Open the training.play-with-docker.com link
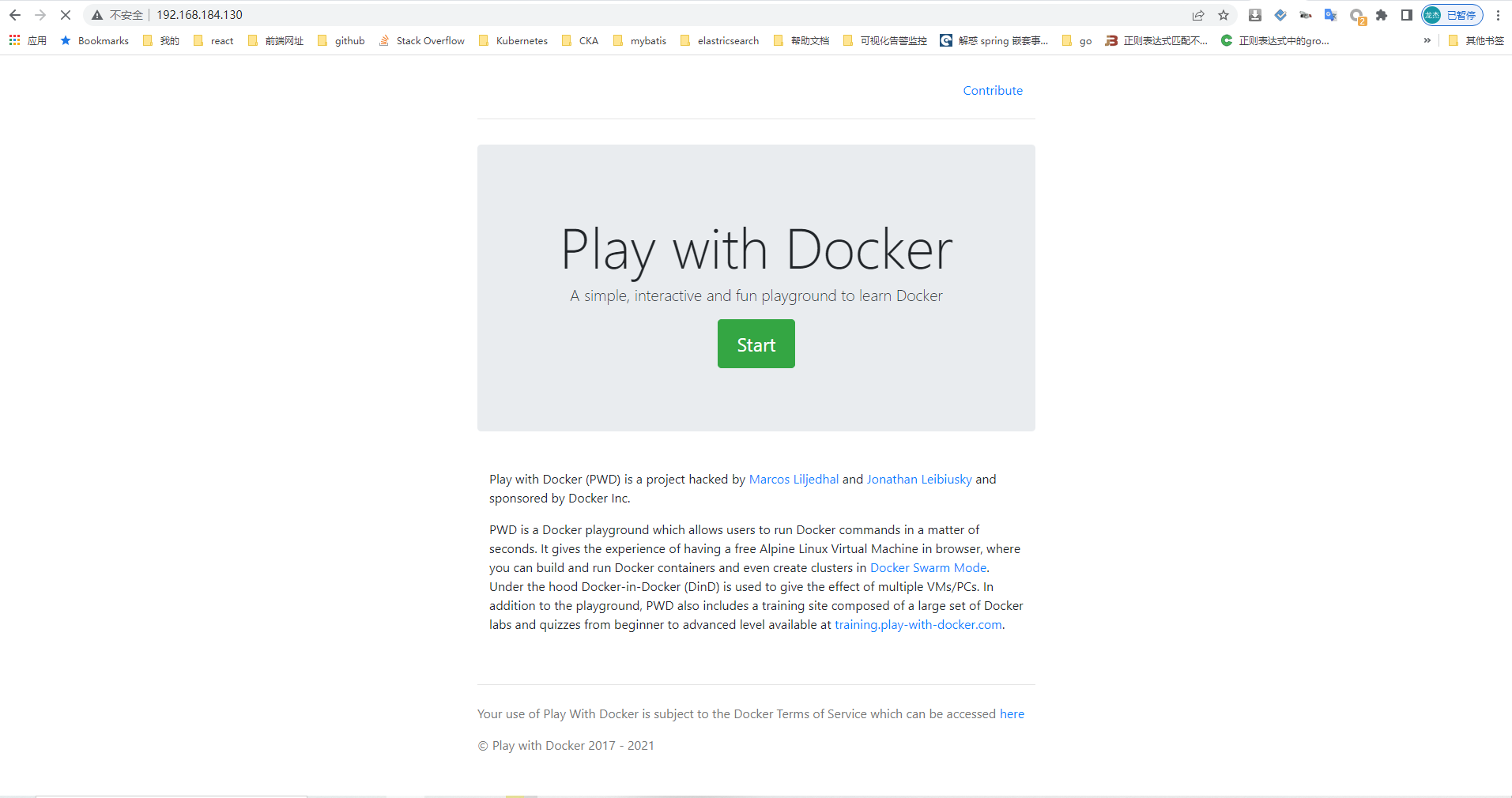Image resolution: width=1512 pixels, height=798 pixels. pos(918,625)
